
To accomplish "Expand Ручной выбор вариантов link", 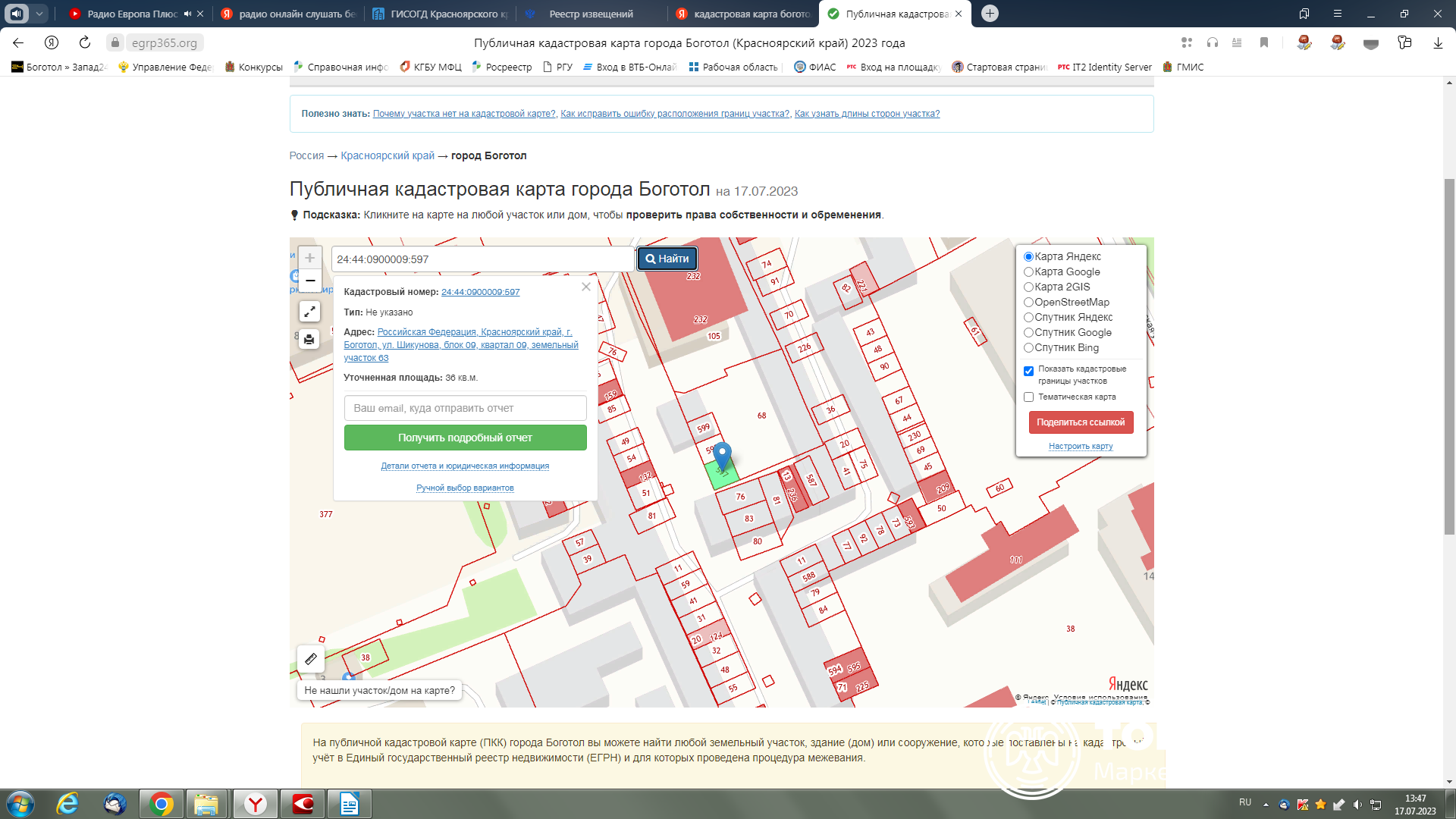I will [465, 488].
